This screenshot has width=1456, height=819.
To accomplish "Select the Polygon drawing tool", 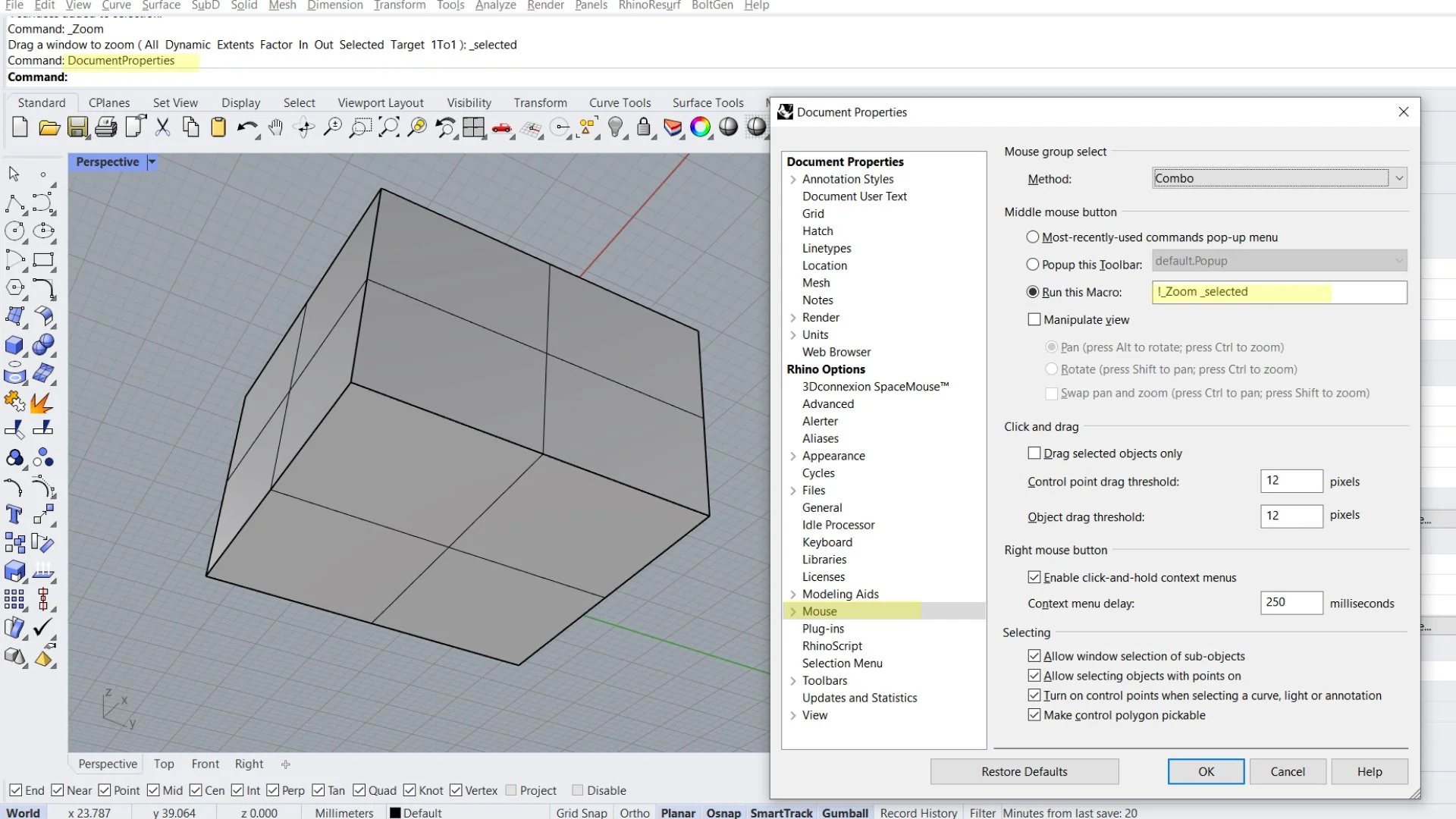I will 14,287.
